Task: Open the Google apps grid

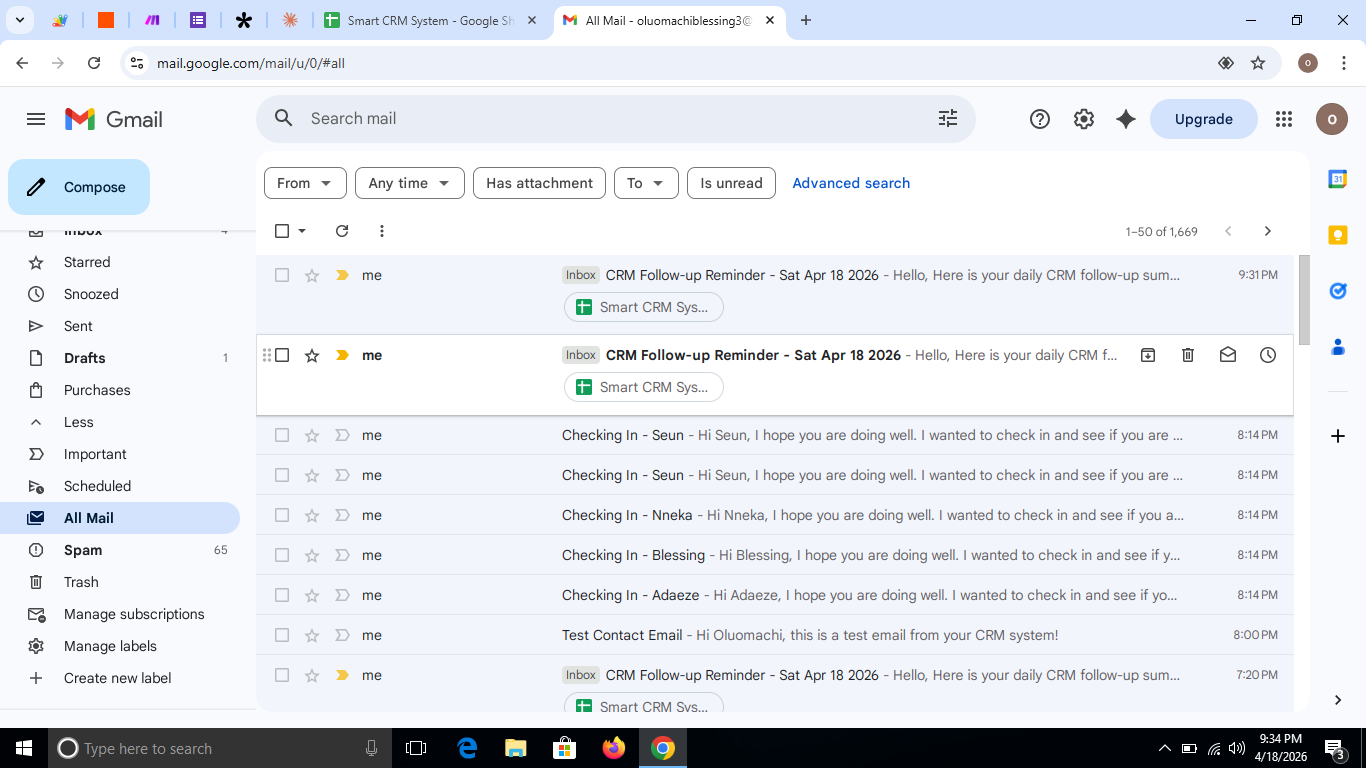Action: 1283,119
